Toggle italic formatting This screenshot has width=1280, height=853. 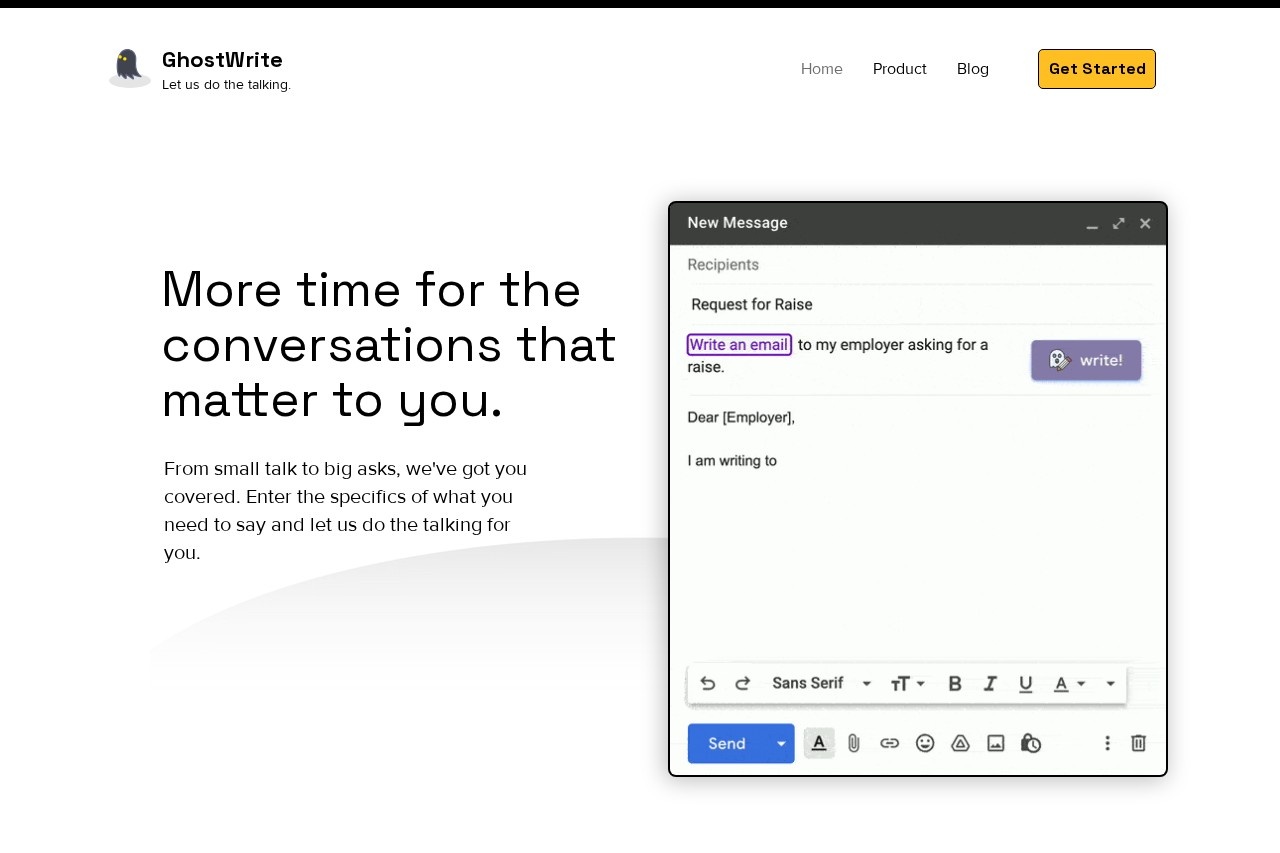[x=990, y=683]
